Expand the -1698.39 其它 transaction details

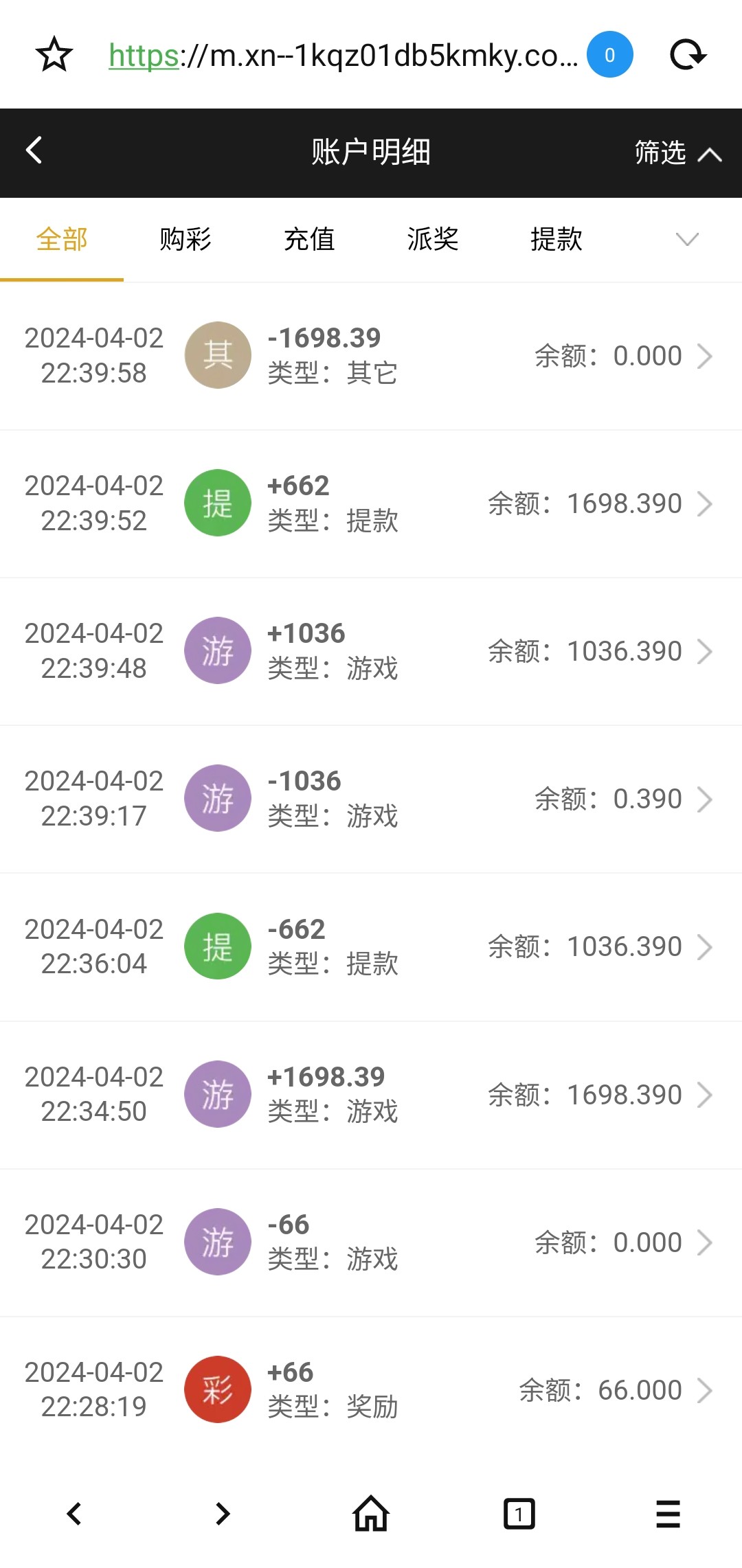[x=705, y=356]
